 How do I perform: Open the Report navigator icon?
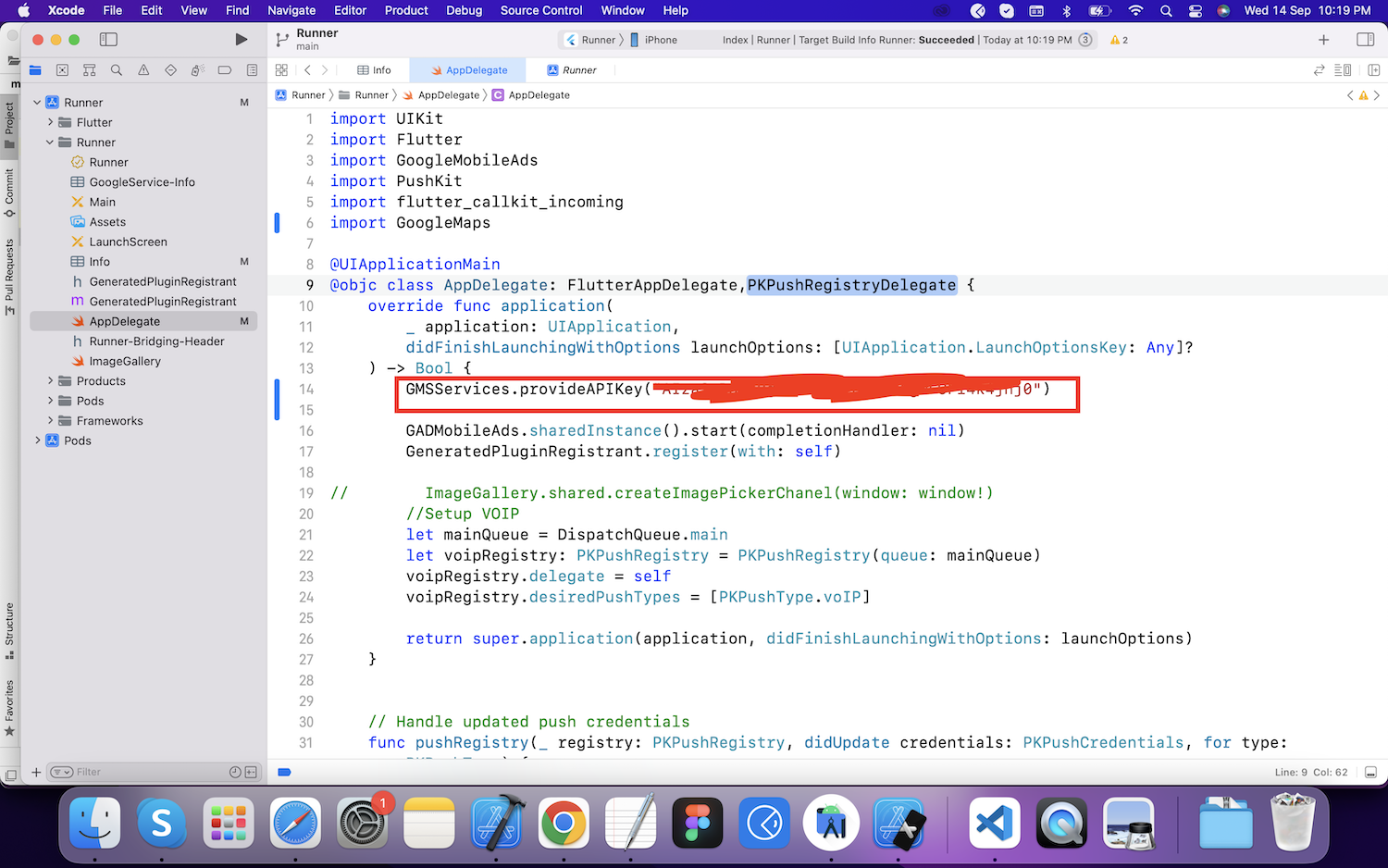[252, 70]
